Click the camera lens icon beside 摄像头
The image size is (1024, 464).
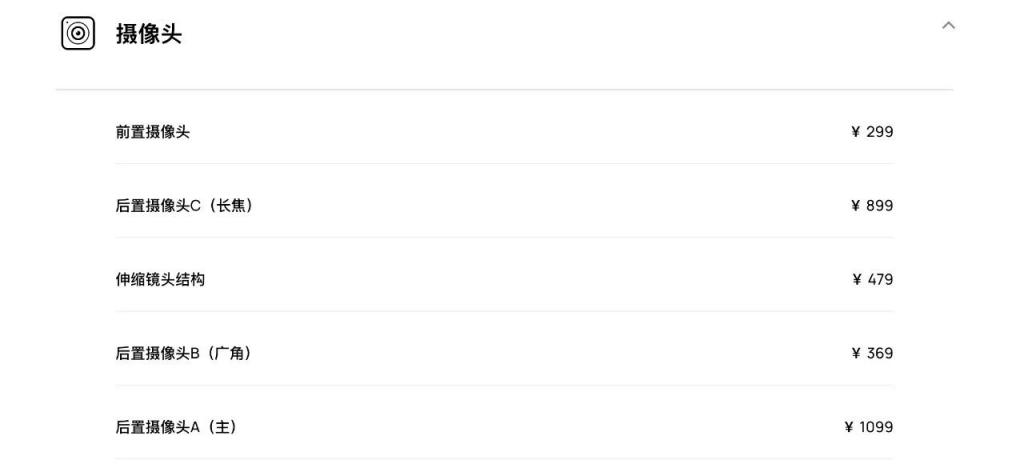coord(78,33)
